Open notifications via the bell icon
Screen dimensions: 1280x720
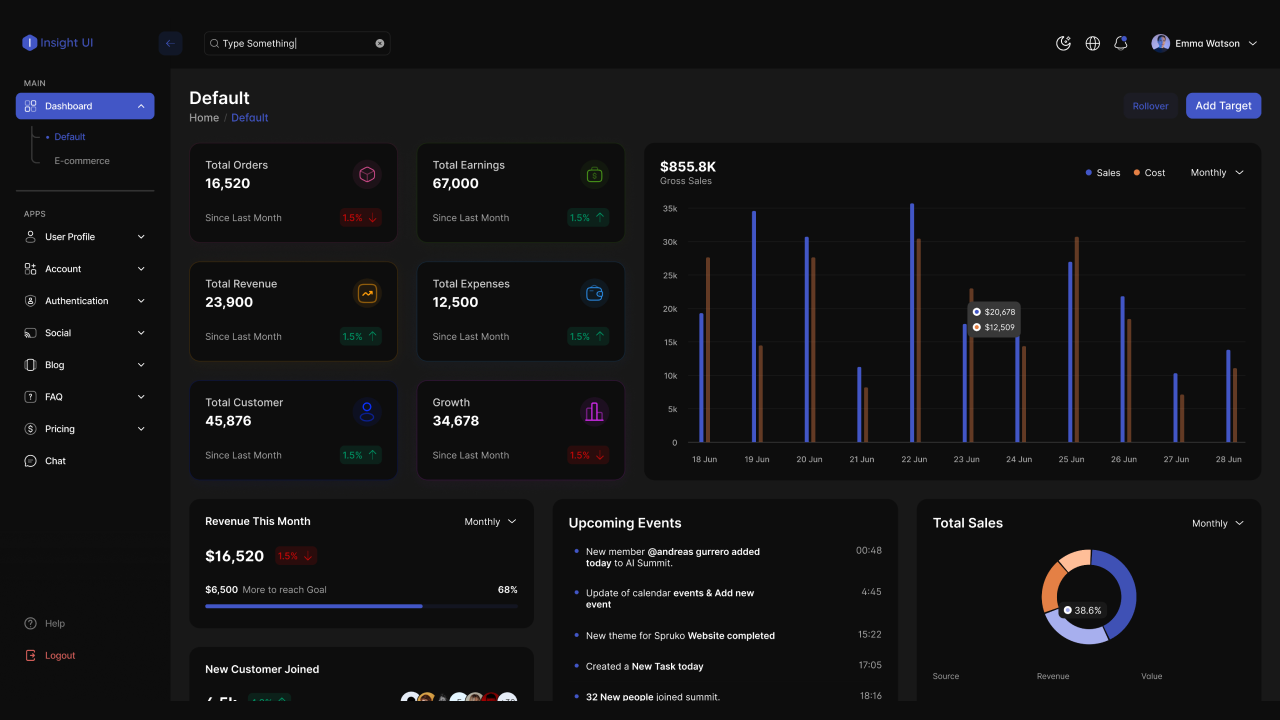pos(1121,43)
